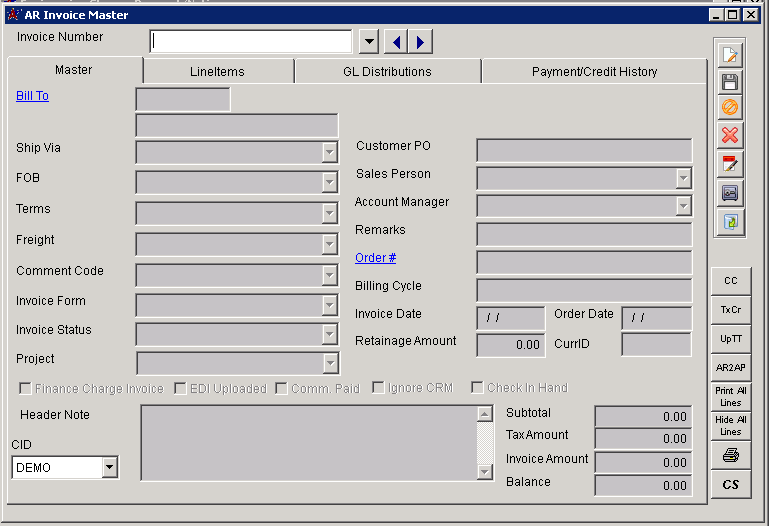Switch to the LineItems tab

(217, 72)
